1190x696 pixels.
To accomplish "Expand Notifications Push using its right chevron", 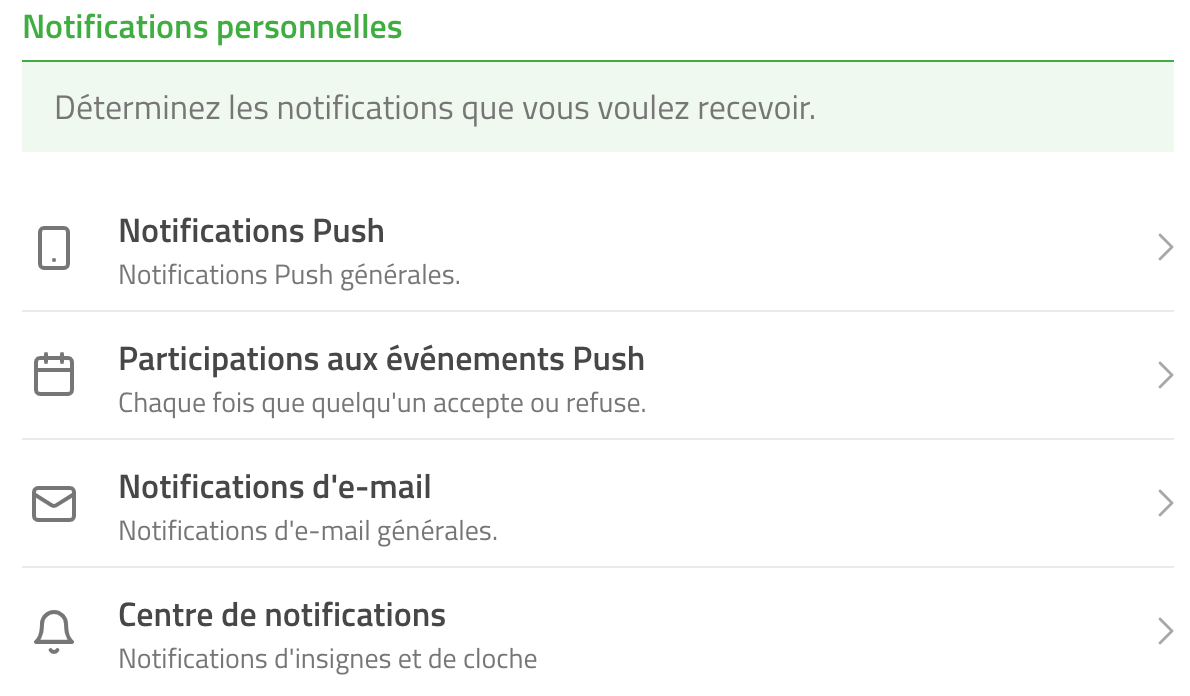I will 1165,247.
